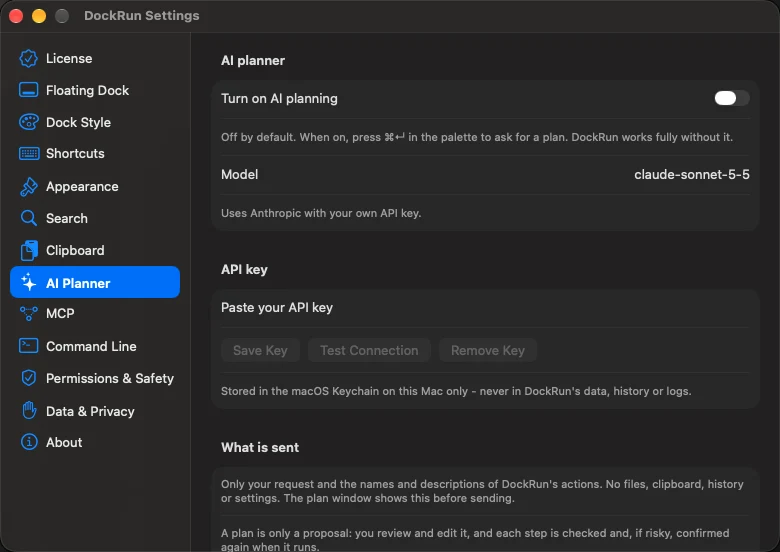
Task: Click the 'AI planner' section heading
Action: click(x=253, y=60)
